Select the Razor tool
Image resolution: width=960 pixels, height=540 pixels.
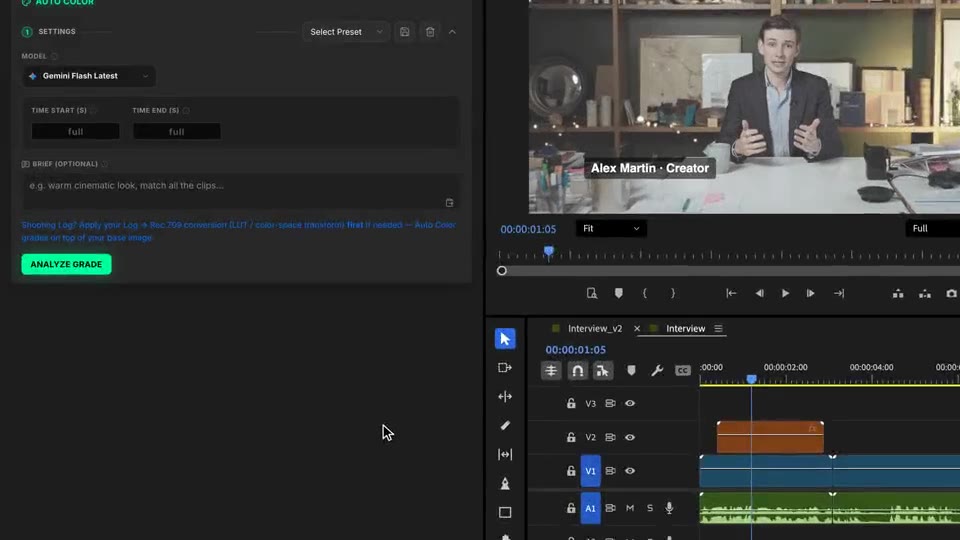point(505,425)
